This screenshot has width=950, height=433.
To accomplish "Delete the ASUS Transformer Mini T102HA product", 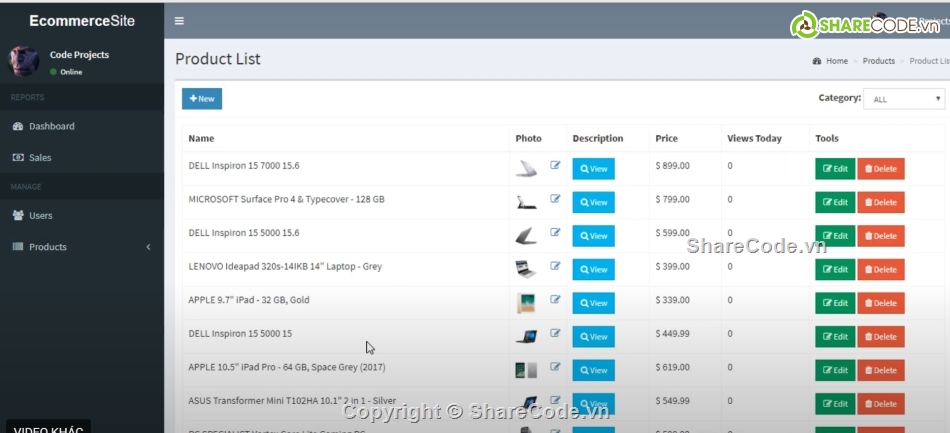I will point(881,404).
